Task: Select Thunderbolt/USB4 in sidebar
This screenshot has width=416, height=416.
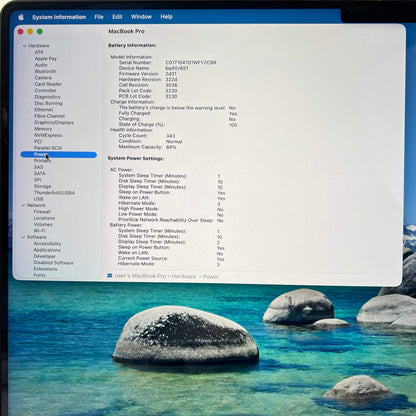Action: point(54,193)
